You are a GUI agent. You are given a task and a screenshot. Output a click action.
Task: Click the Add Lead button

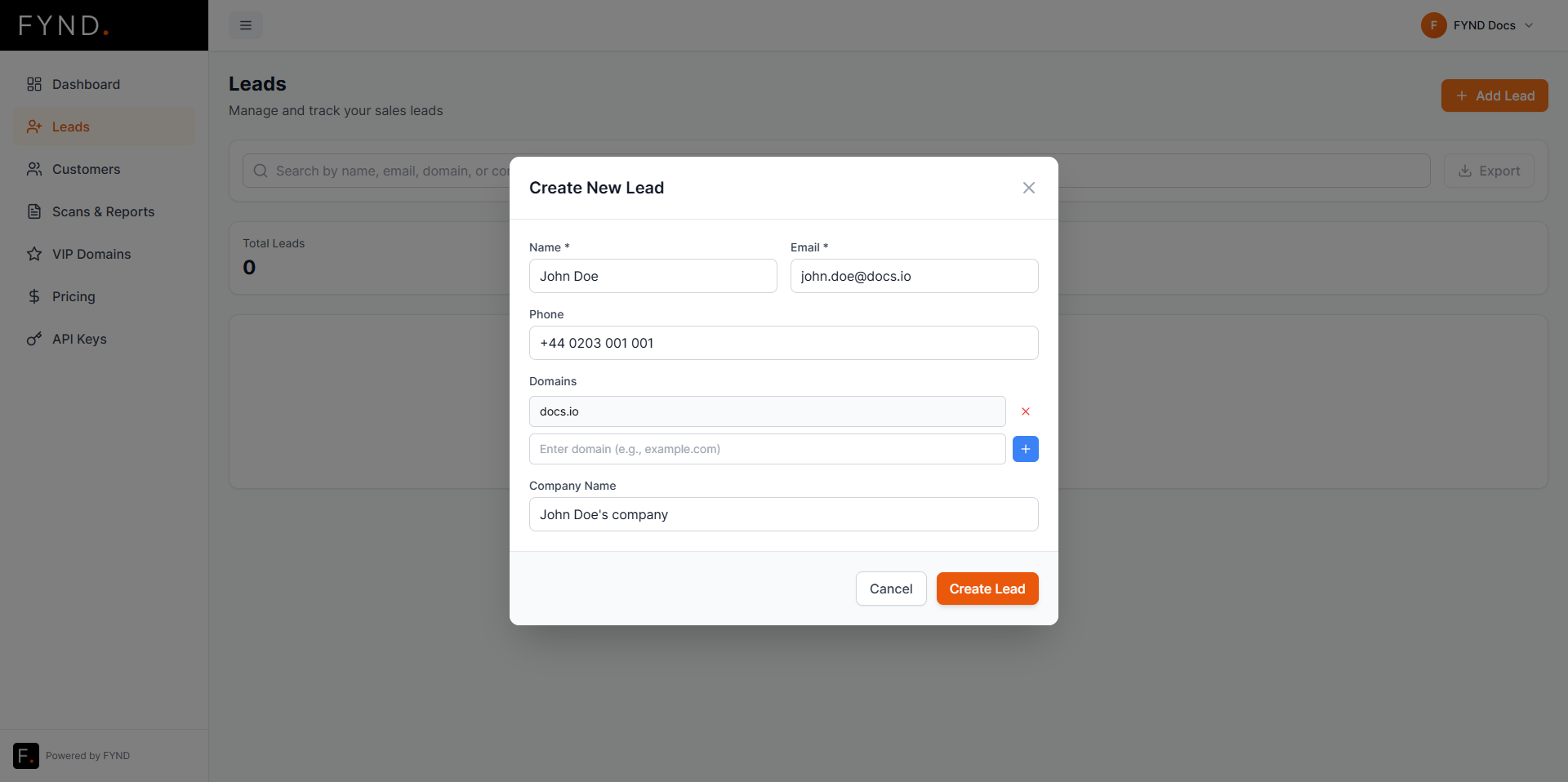[1494, 96]
